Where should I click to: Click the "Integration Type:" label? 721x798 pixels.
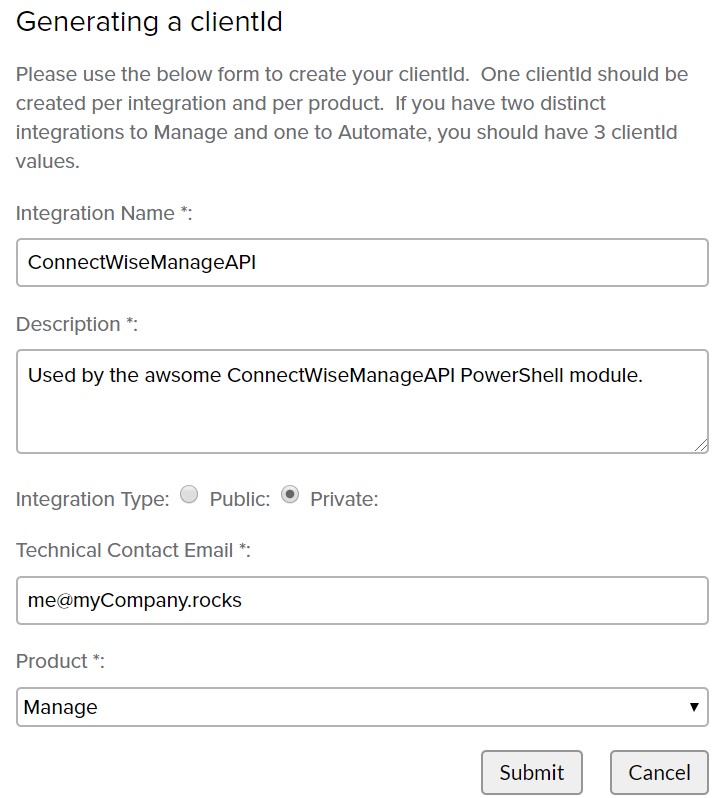tap(93, 499)
